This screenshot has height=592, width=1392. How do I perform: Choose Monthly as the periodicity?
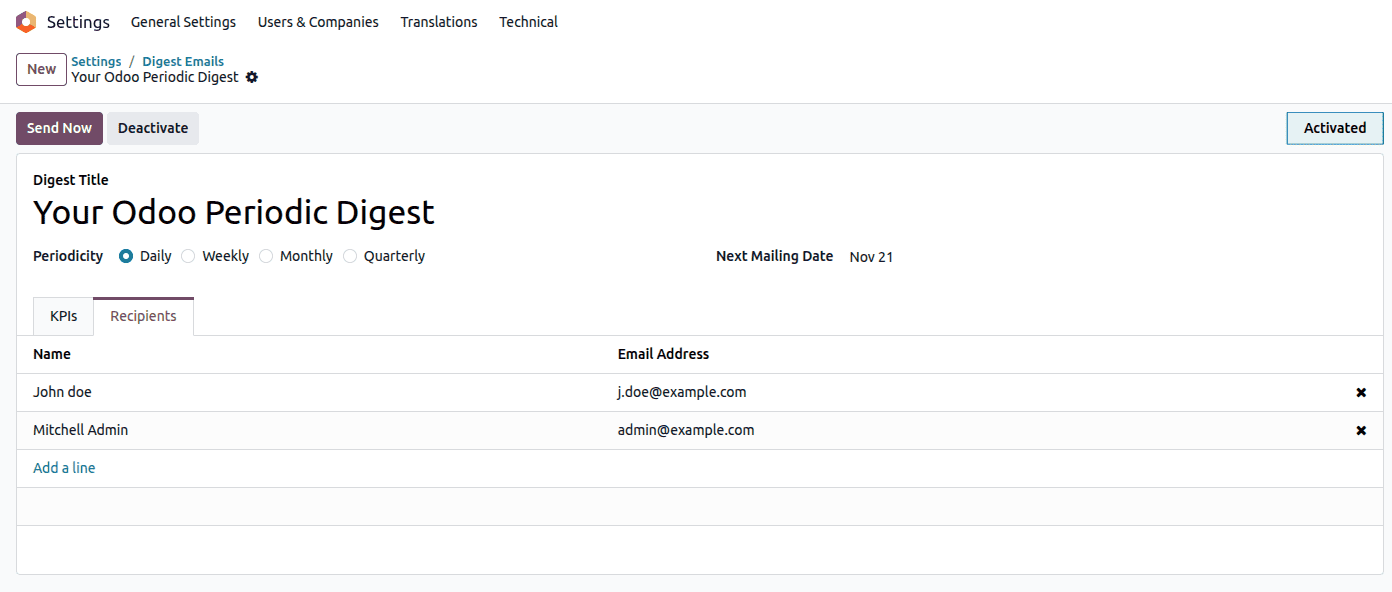(266, 256)
